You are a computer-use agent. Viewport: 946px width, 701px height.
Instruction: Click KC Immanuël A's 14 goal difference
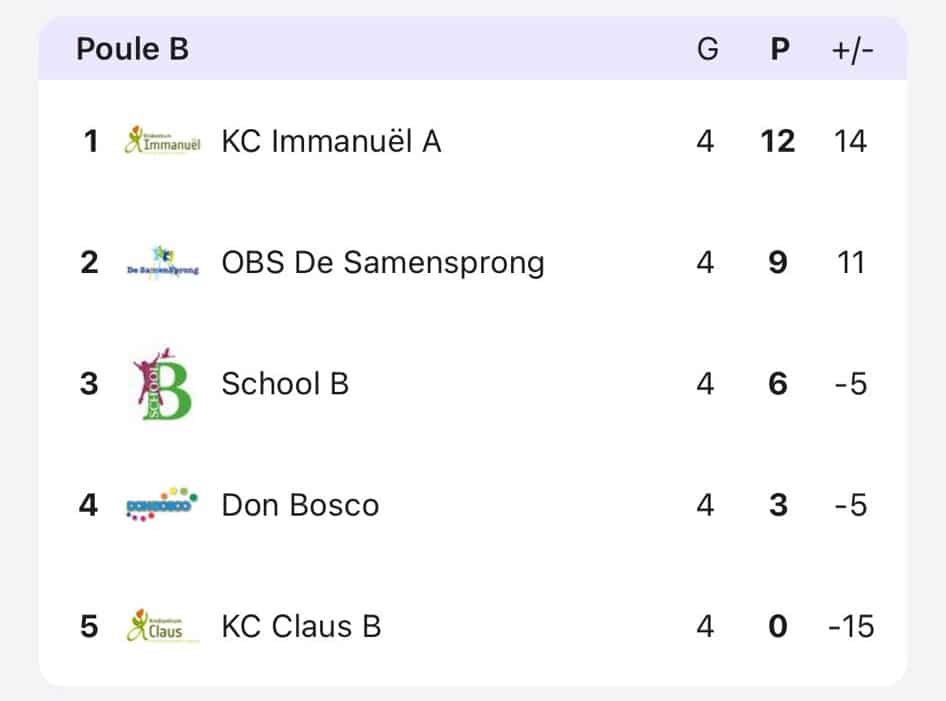850,141
